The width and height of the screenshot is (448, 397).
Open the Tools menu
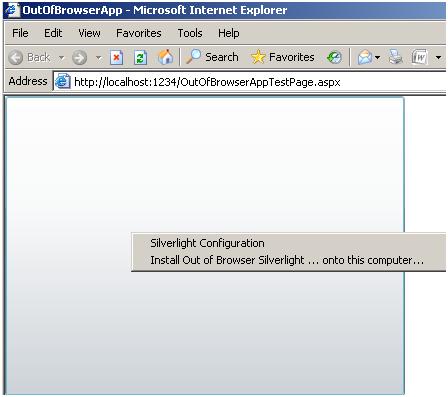pyautogui.click(x=190, y=33)
